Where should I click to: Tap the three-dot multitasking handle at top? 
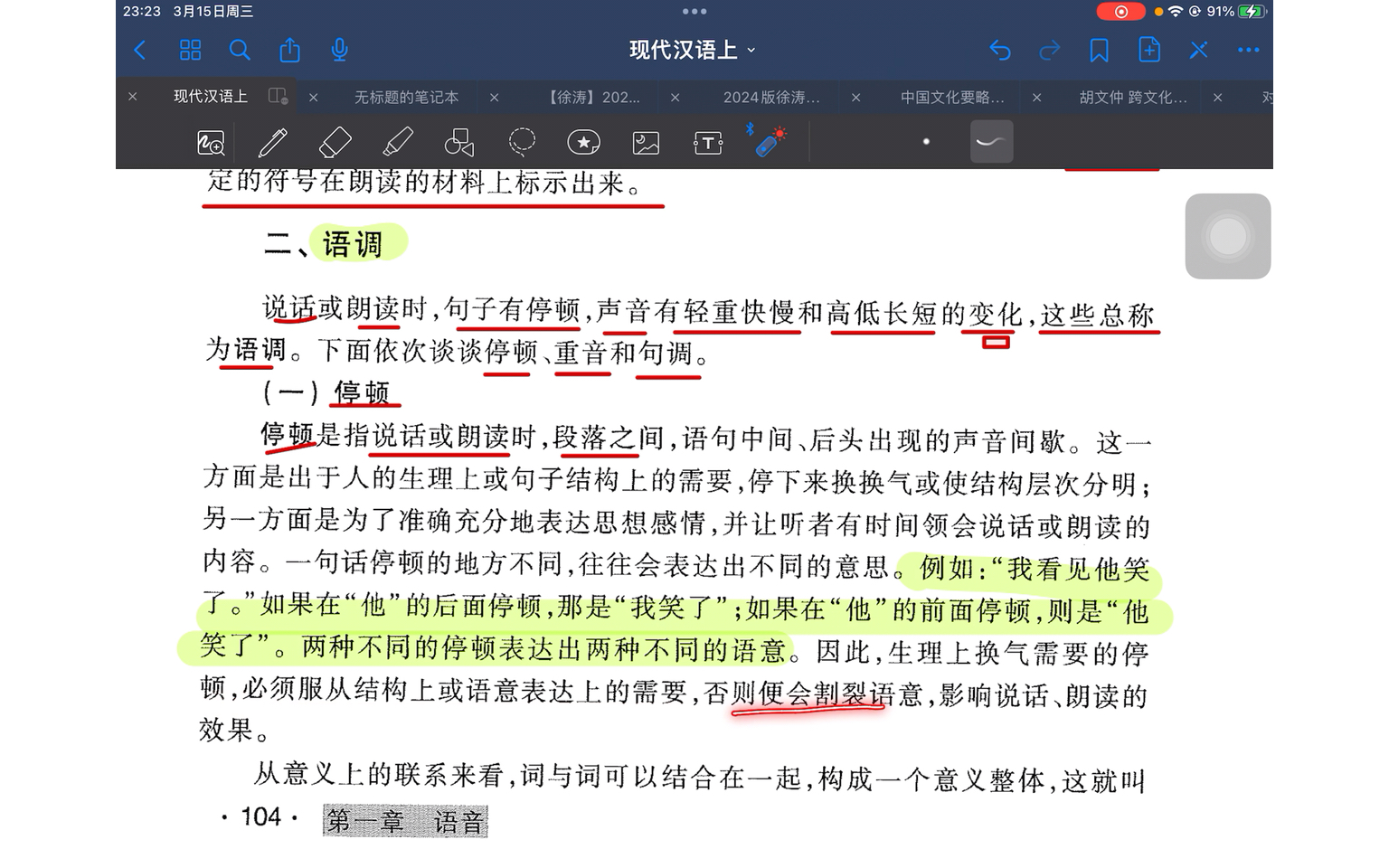[694, 12]
